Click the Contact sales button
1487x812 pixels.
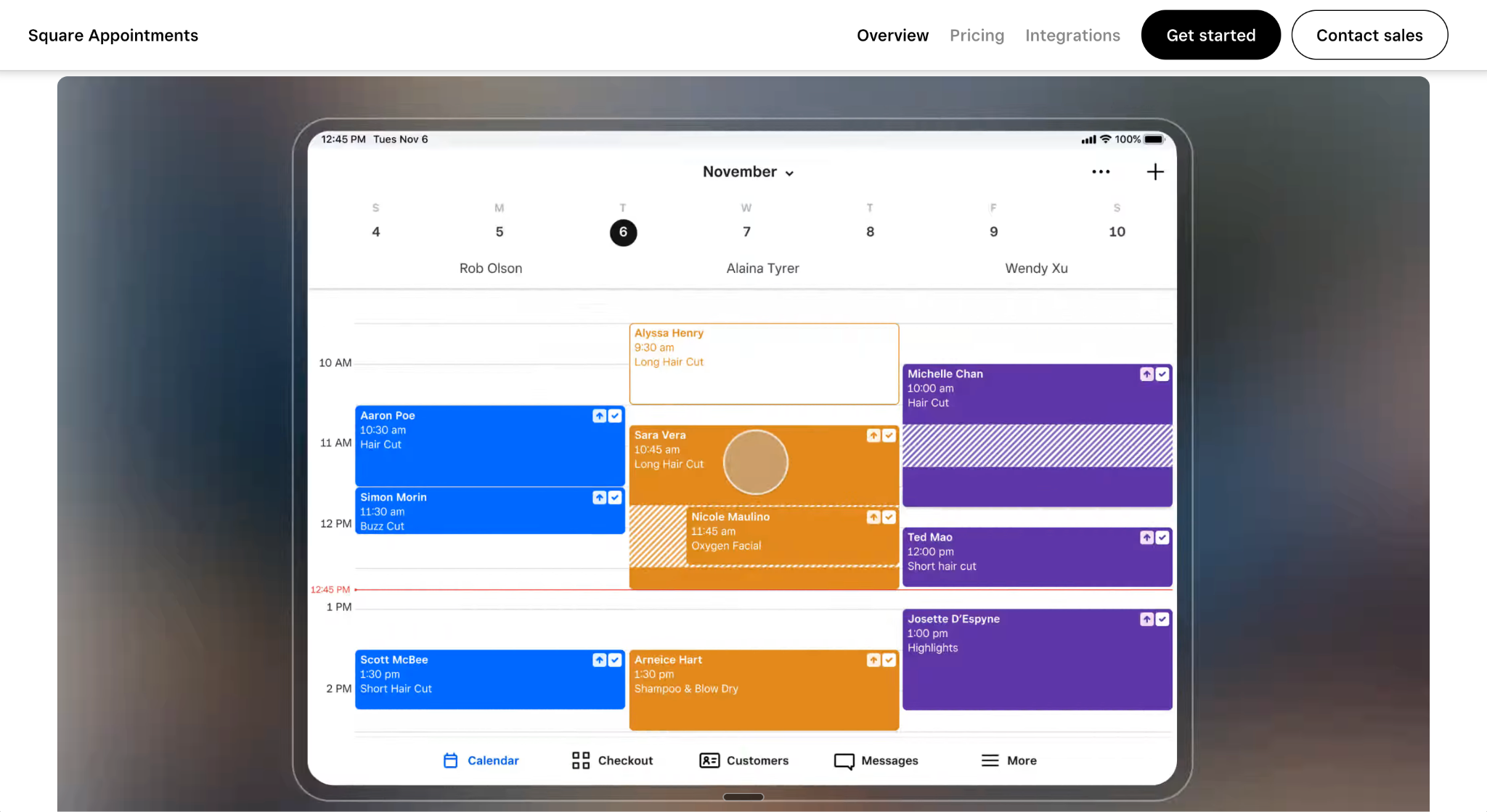(1369, 35)
